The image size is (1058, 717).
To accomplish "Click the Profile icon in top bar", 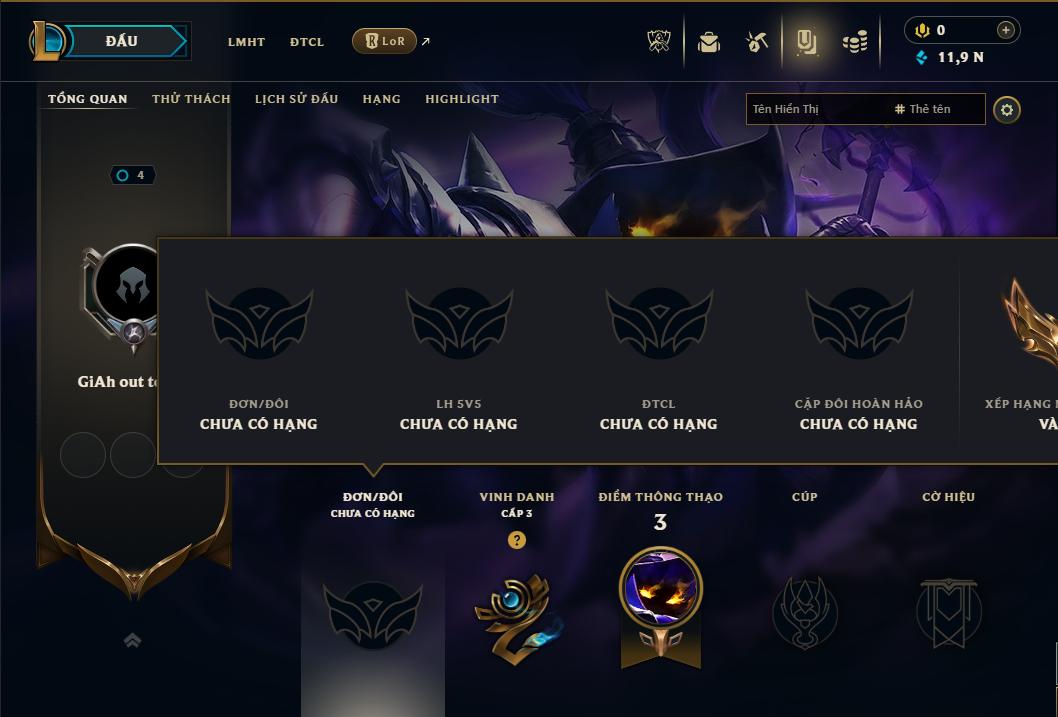I will tap(806, 42).
